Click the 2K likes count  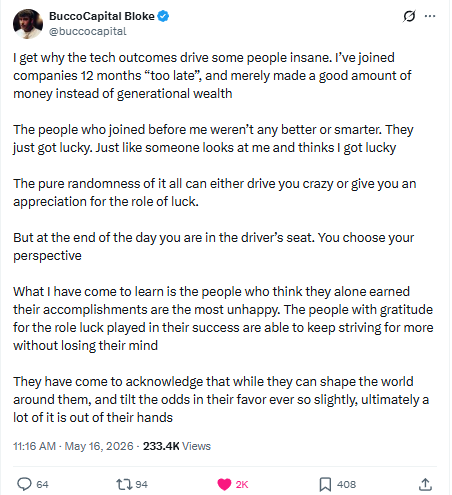pos(242,484)
